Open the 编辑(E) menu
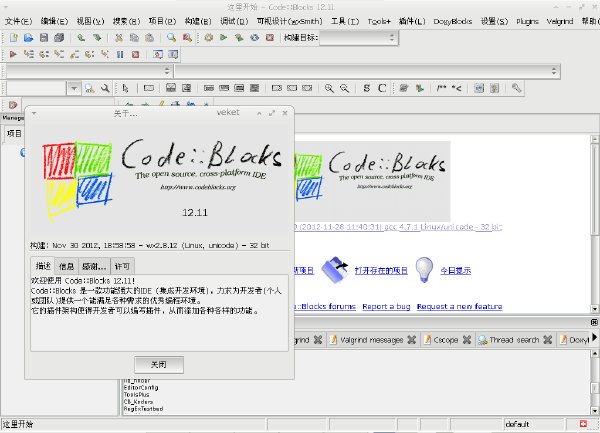 point(54,21)
